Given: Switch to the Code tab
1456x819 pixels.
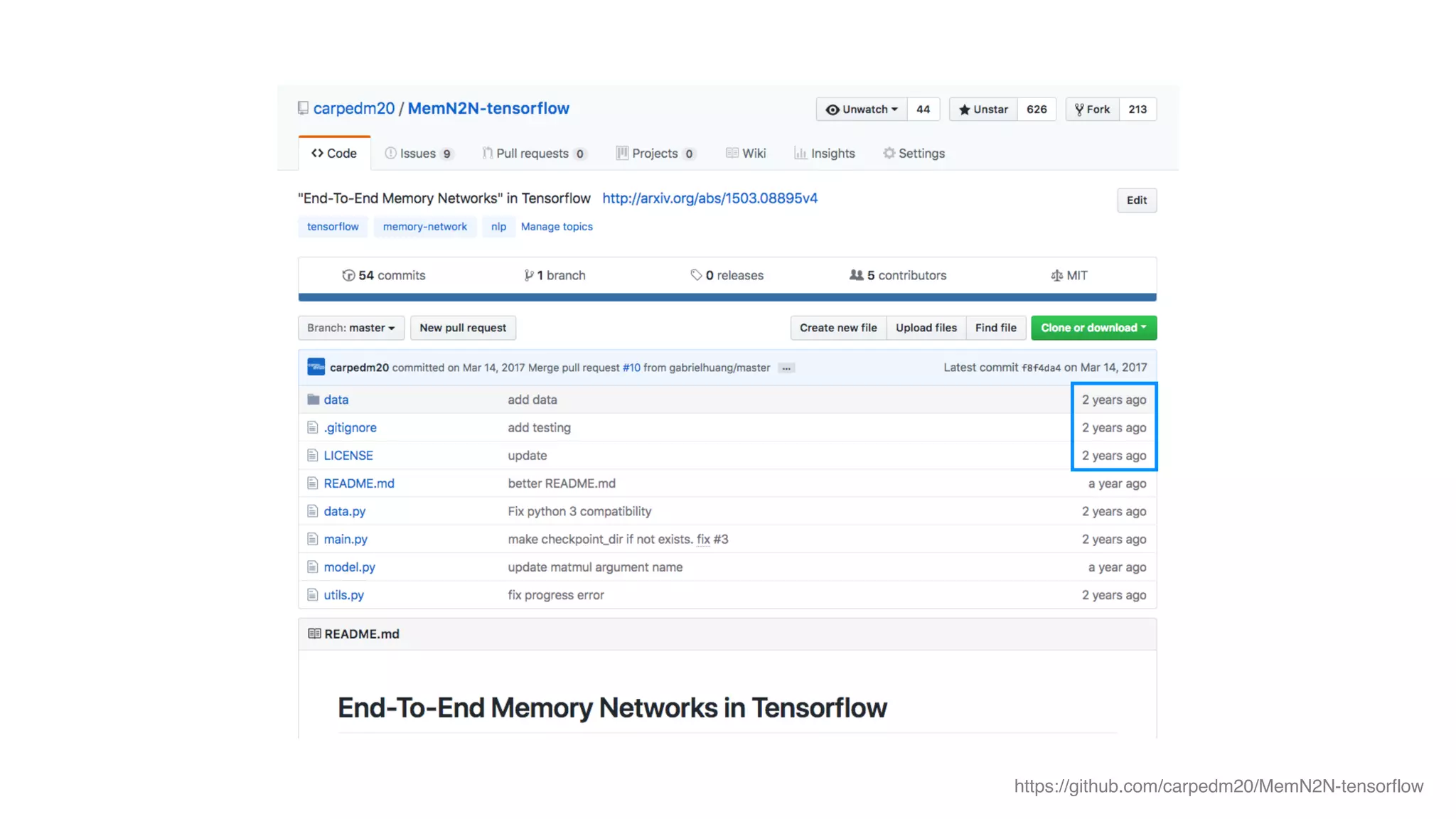Looking at the screenshot, I should tap(334, 154).
